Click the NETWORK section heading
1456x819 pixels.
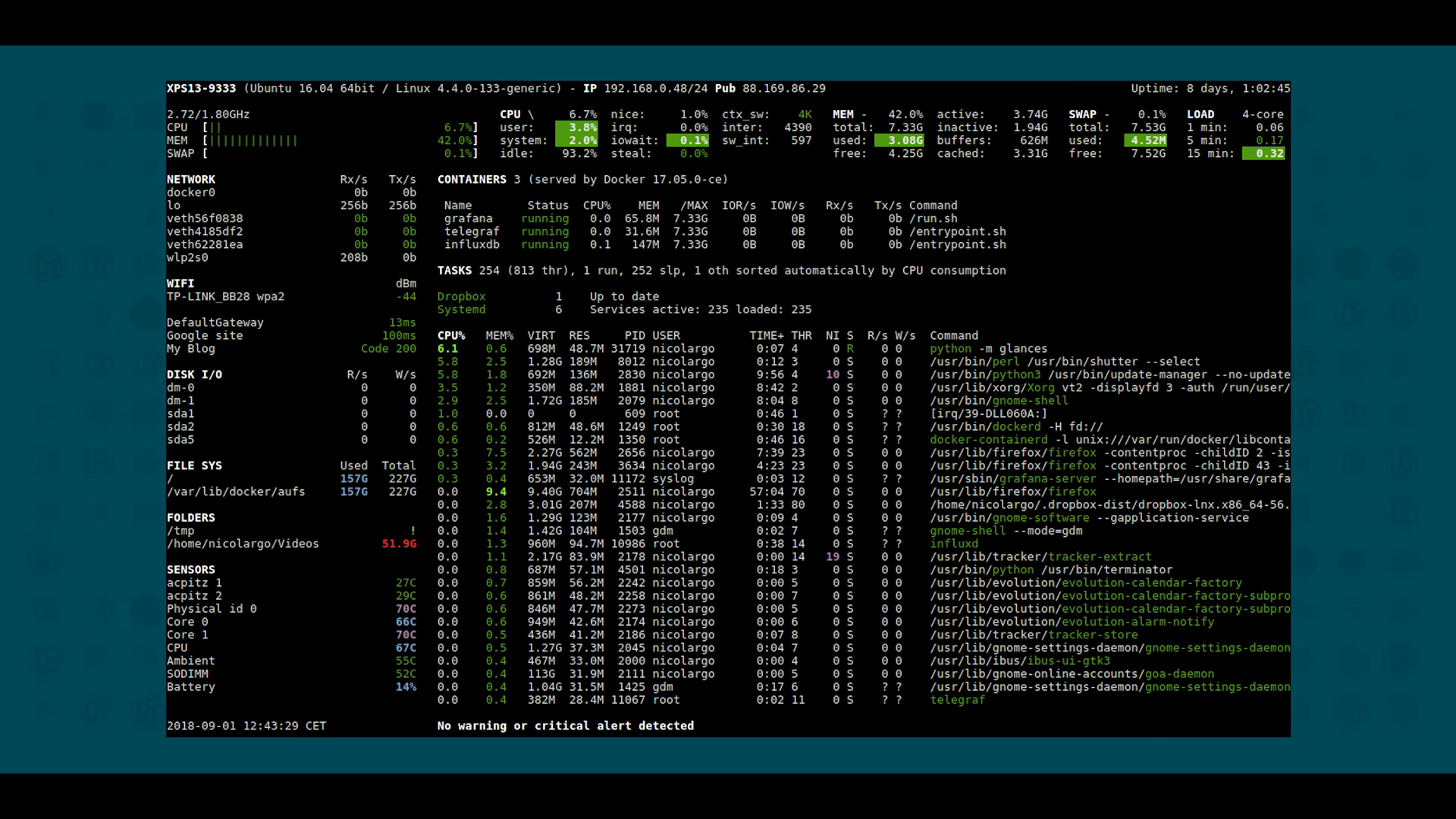(191, 180)
